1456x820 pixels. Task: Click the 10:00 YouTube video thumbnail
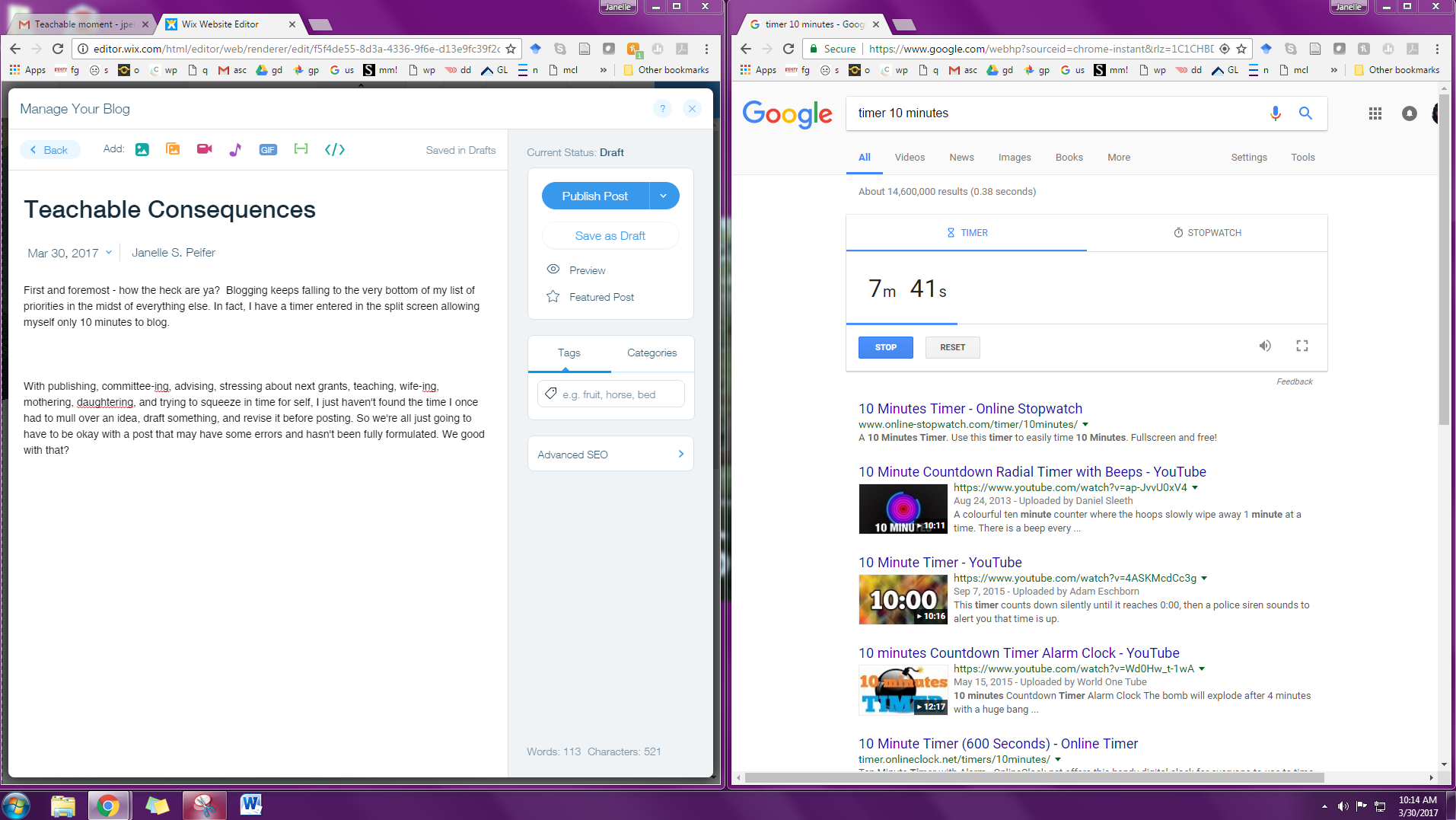point(903,600)
